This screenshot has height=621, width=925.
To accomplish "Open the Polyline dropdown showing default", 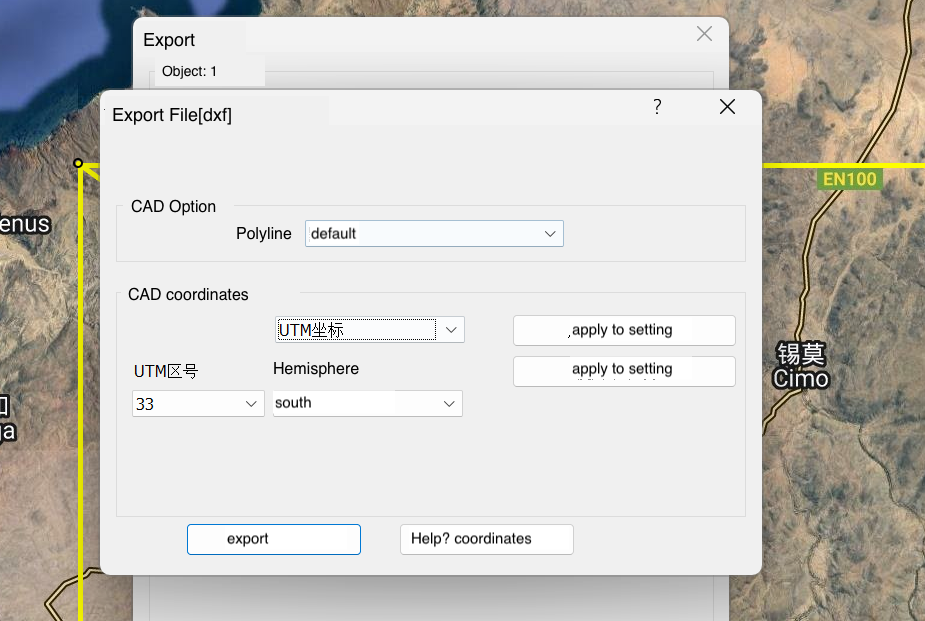I will pyautogui.click(x=434, y=234).
